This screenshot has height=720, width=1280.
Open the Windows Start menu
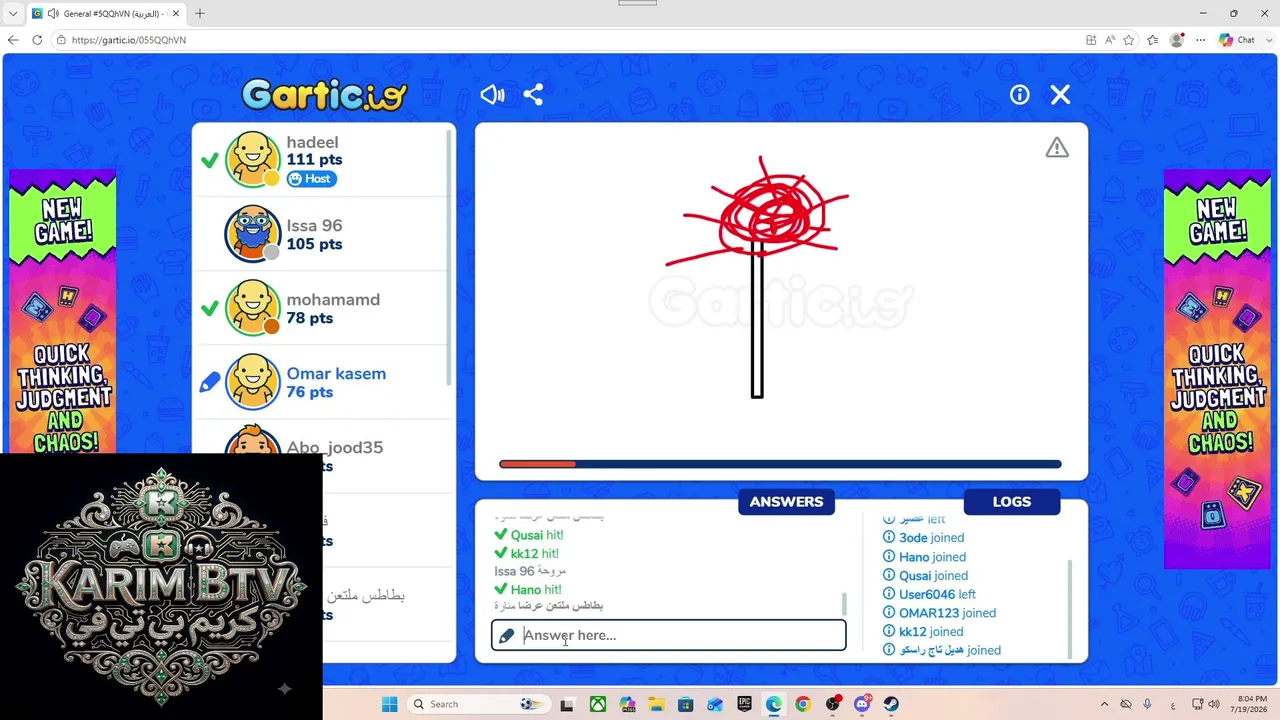pos(389,704)
